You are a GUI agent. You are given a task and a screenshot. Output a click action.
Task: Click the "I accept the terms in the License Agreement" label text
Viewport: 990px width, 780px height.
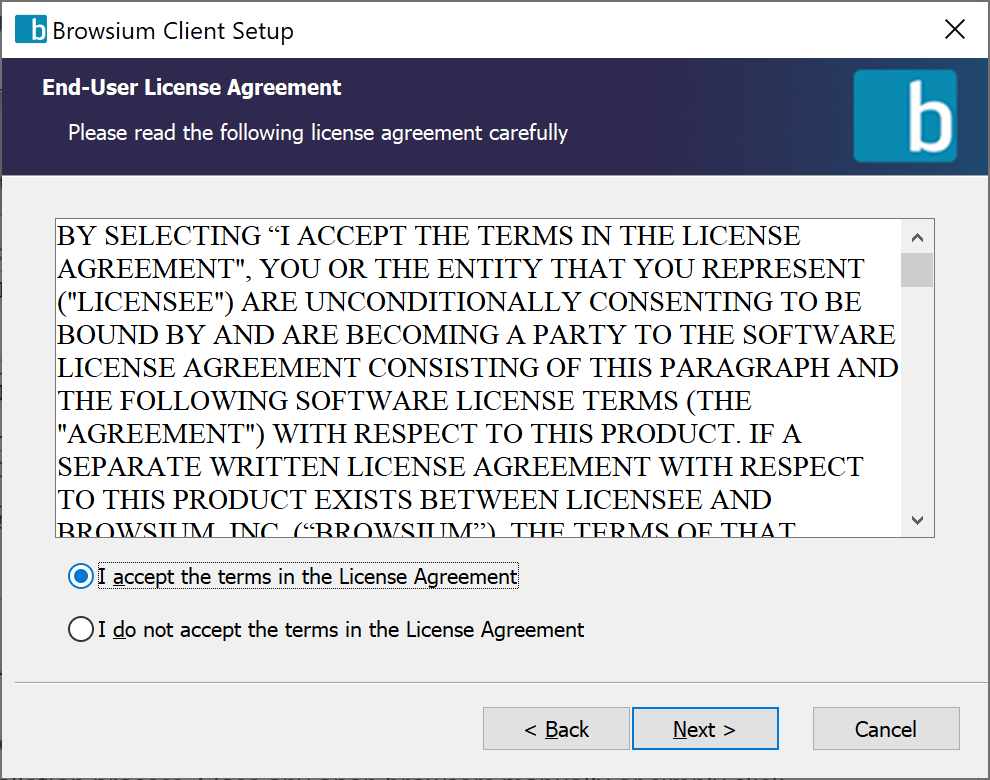308,577
